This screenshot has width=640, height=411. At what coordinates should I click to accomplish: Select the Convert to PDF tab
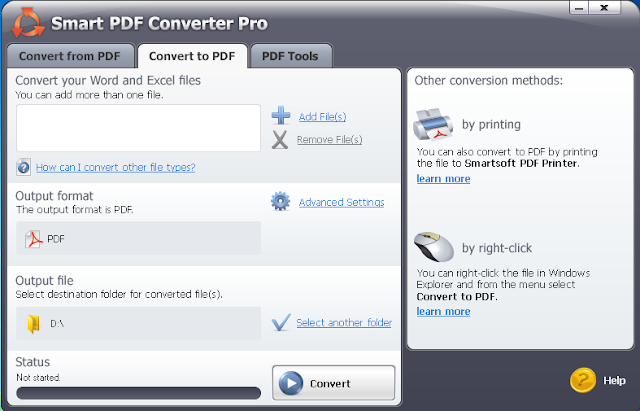[x=192, y=56]
